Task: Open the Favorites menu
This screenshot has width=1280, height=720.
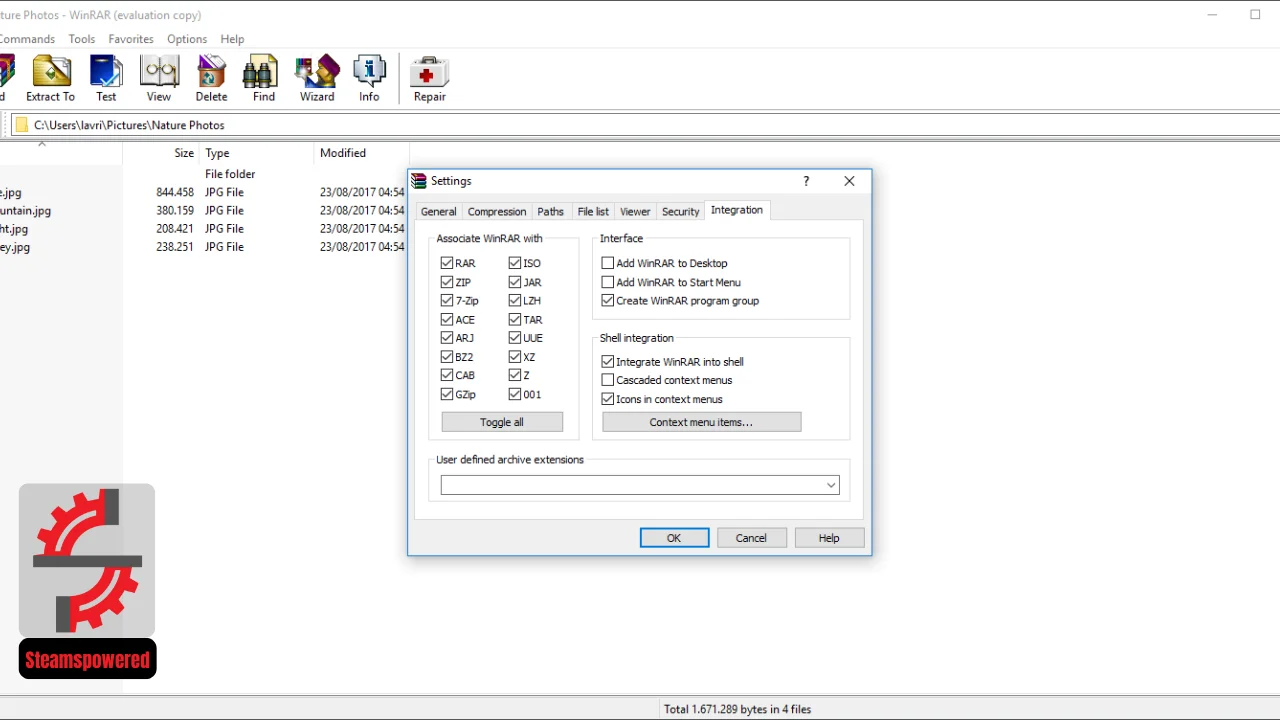Action: click(x=131, y=39)
